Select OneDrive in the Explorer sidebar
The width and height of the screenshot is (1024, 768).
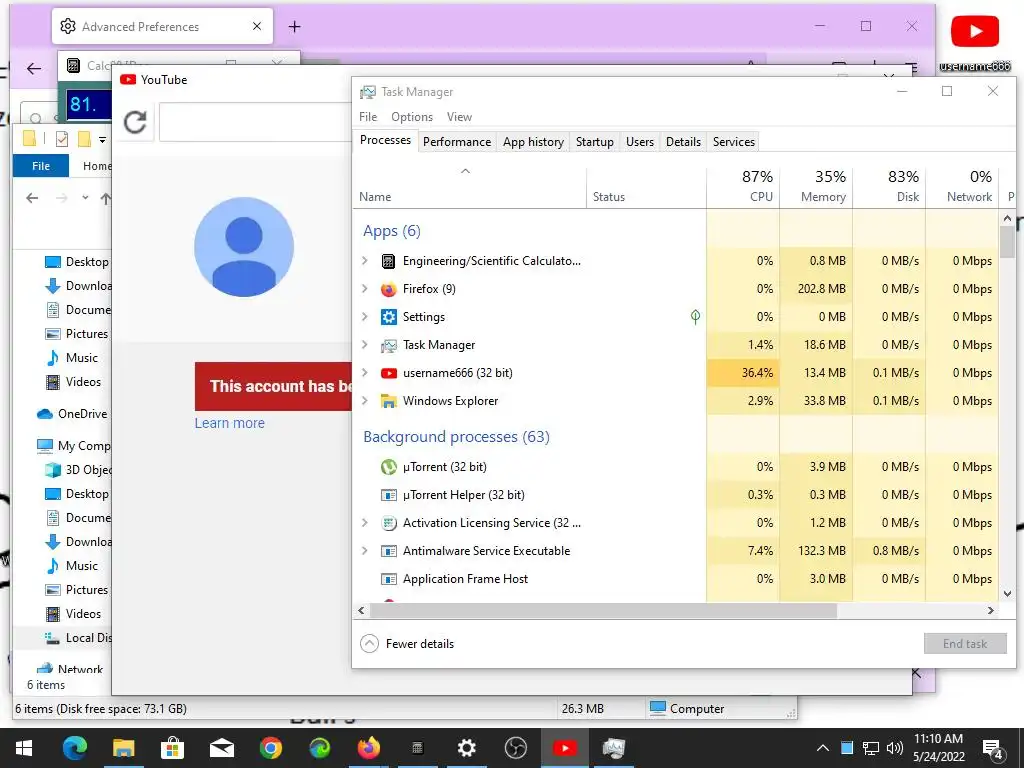72,413
